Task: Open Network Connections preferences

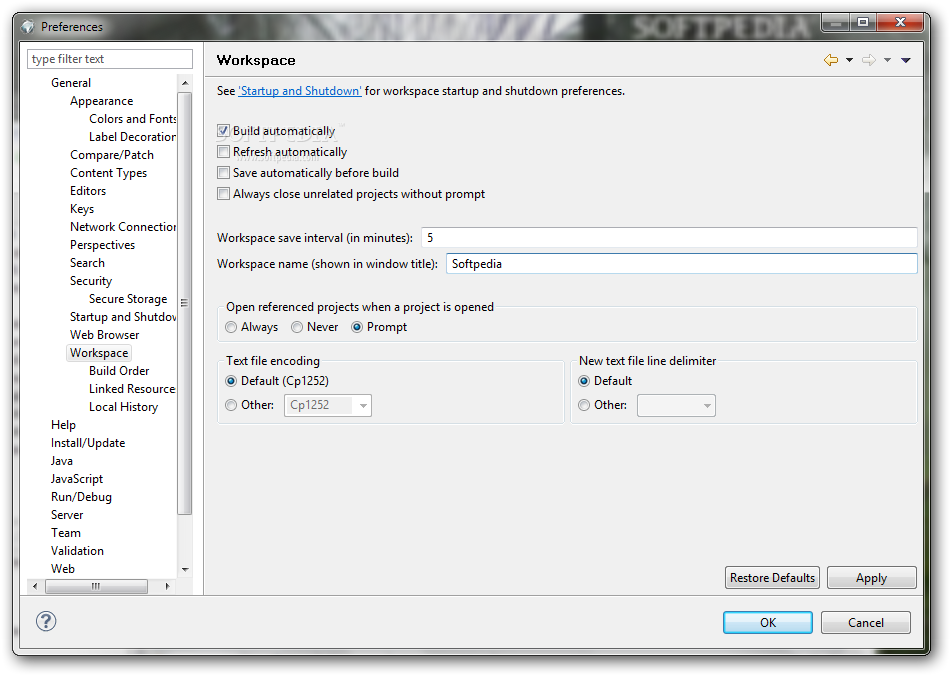Action: [x=123, y=227]
